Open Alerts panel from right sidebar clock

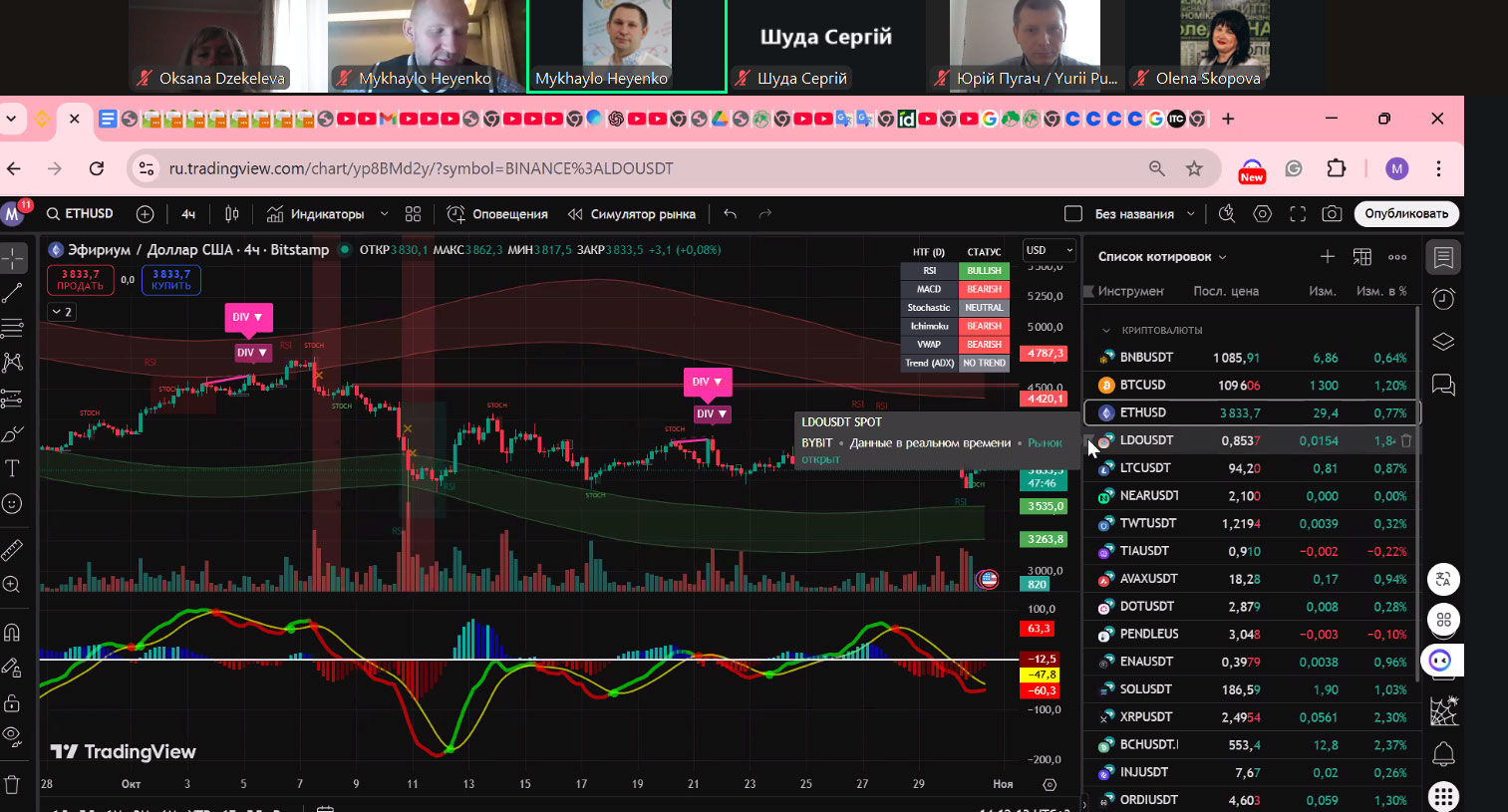pyautogui.click(x=1442, y=299)
